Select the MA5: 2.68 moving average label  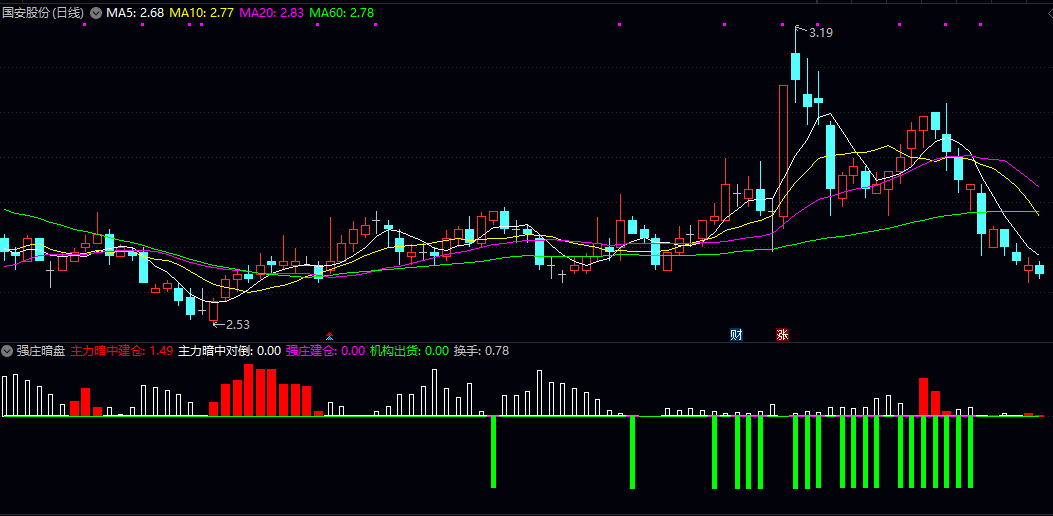click(134, 13)
